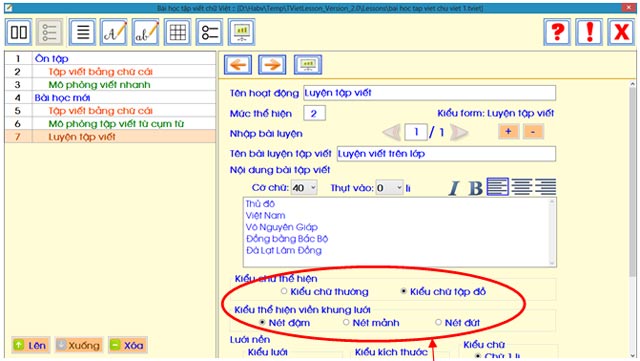
Task: Click the grid table toolbar icon
Action: coord(178,32)
